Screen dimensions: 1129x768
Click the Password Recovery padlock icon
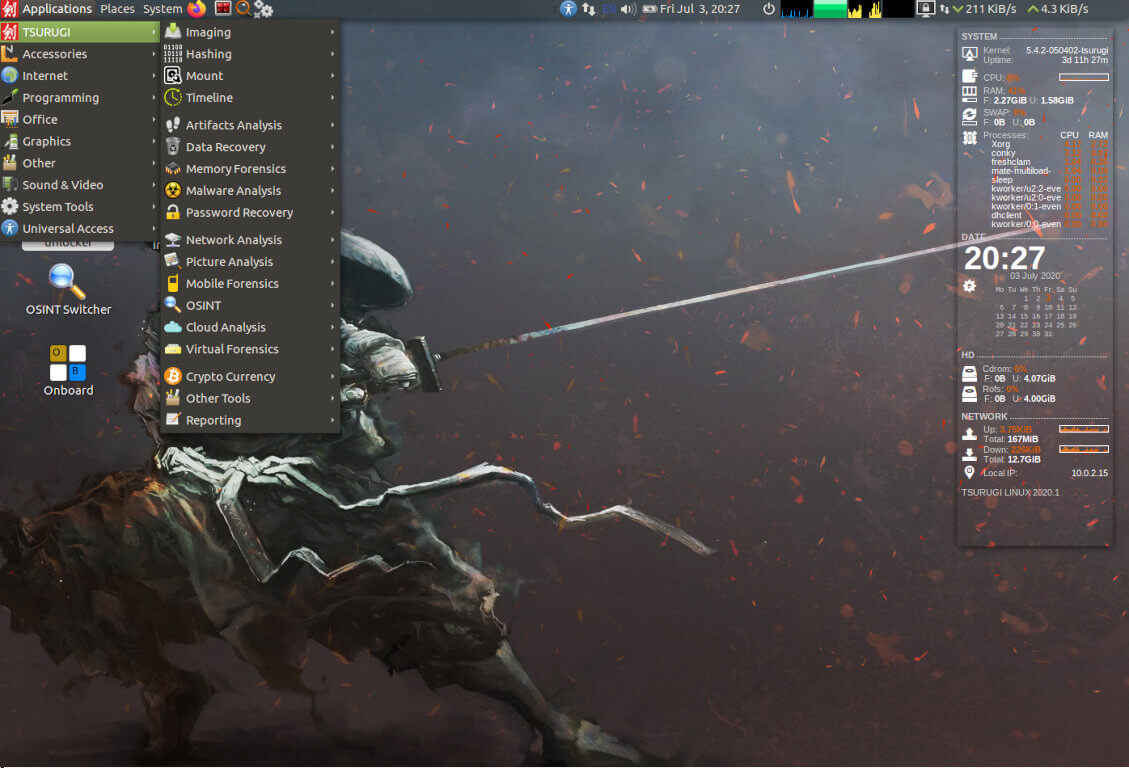coord(173,212)
